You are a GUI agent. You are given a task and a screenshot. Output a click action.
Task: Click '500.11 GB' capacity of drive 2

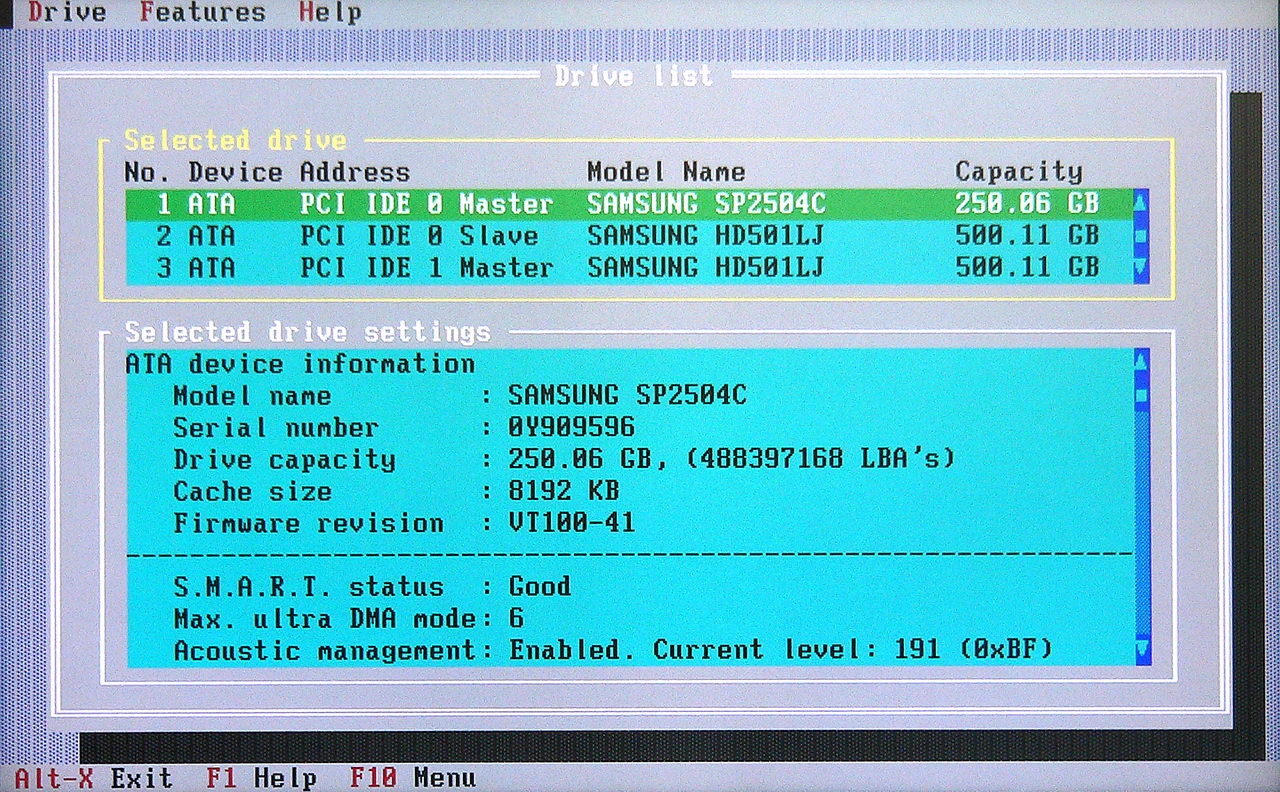coord(1027,237)
